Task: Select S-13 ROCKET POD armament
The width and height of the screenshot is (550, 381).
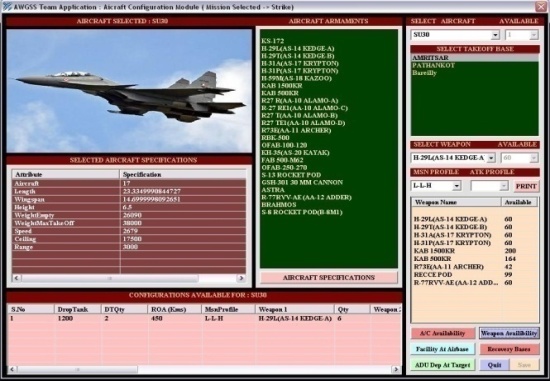Action: (x=291, y=175)
